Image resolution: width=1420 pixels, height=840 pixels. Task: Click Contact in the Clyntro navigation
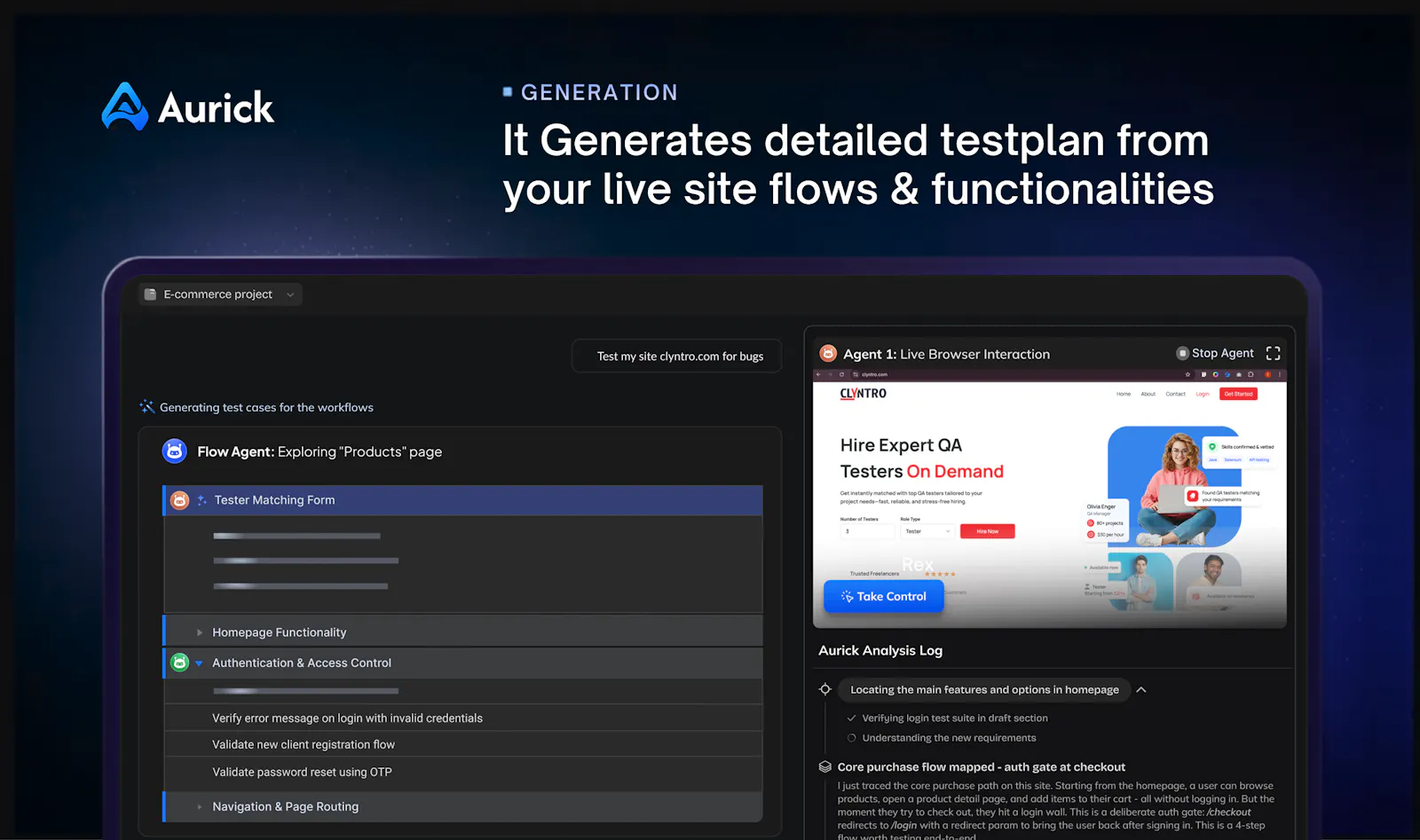[x=1176, y=394]
